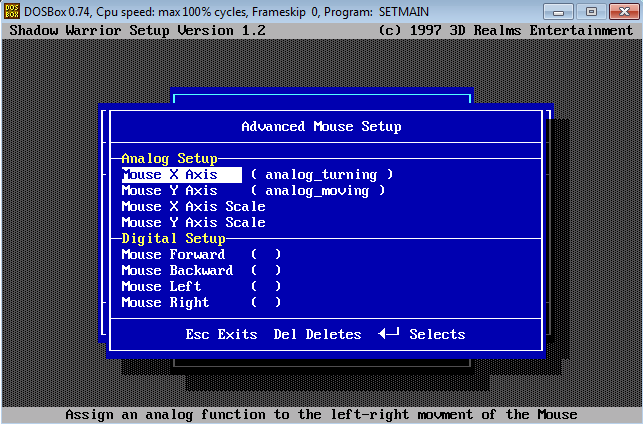Screen dimensions: 643x424
Task: Click the Esc Exits hint
Action: pyautogui.click(x=221, y=334)
